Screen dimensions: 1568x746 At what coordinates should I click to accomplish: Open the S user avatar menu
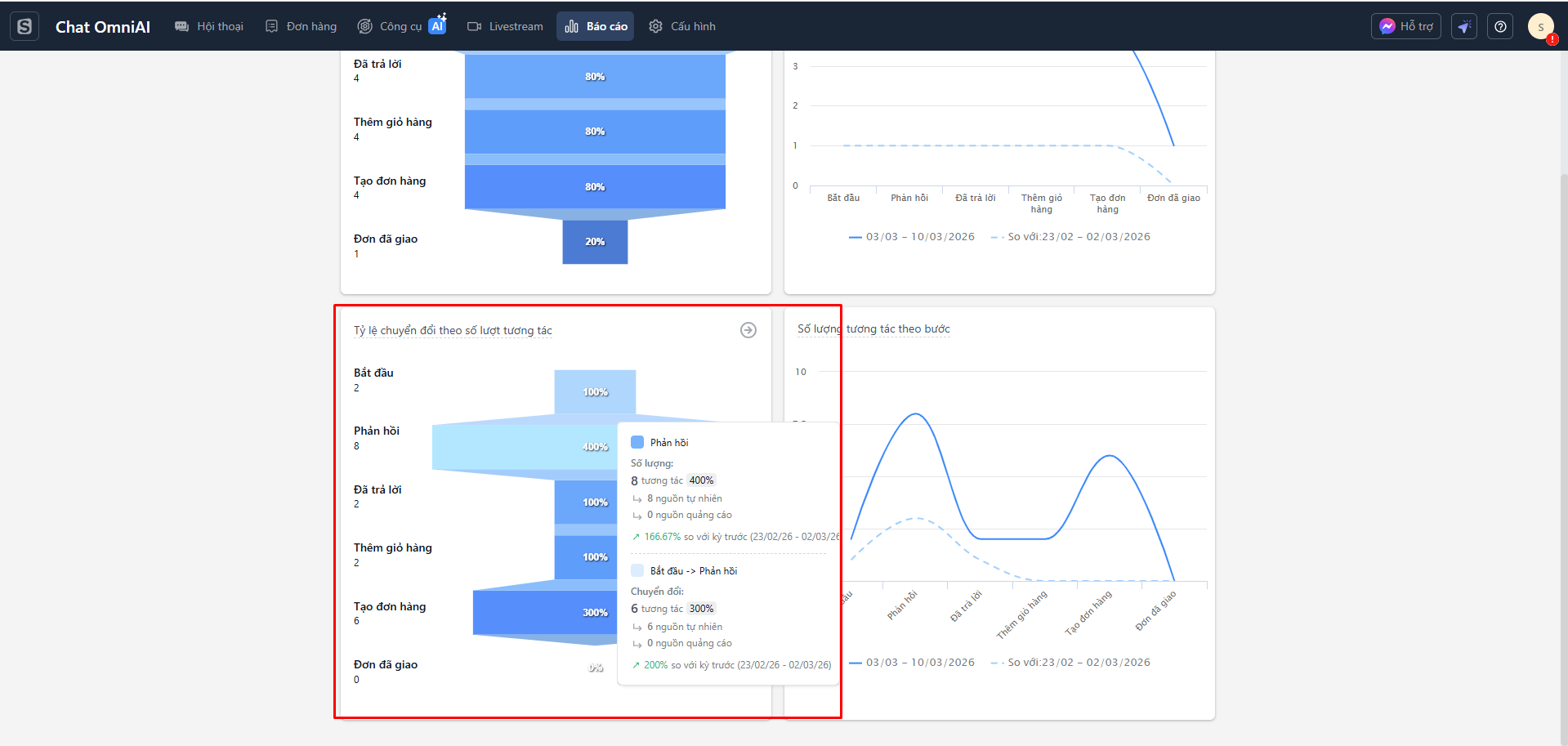point(1541,26)
